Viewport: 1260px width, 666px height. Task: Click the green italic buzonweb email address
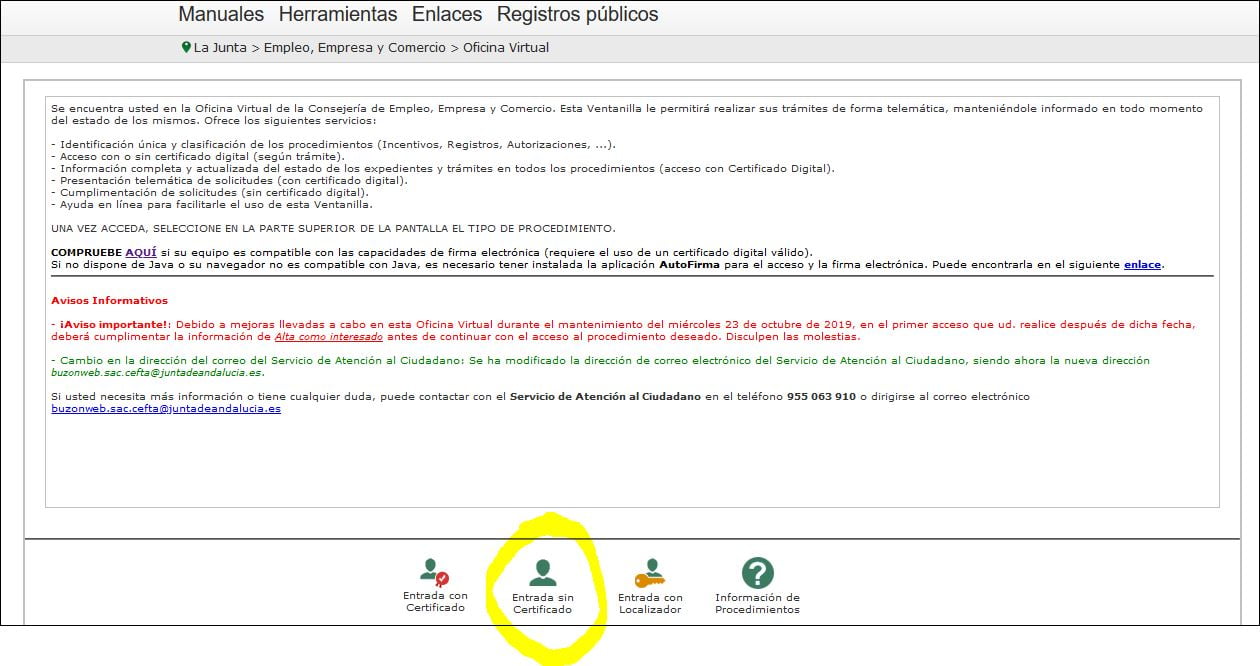pos(157,372)
